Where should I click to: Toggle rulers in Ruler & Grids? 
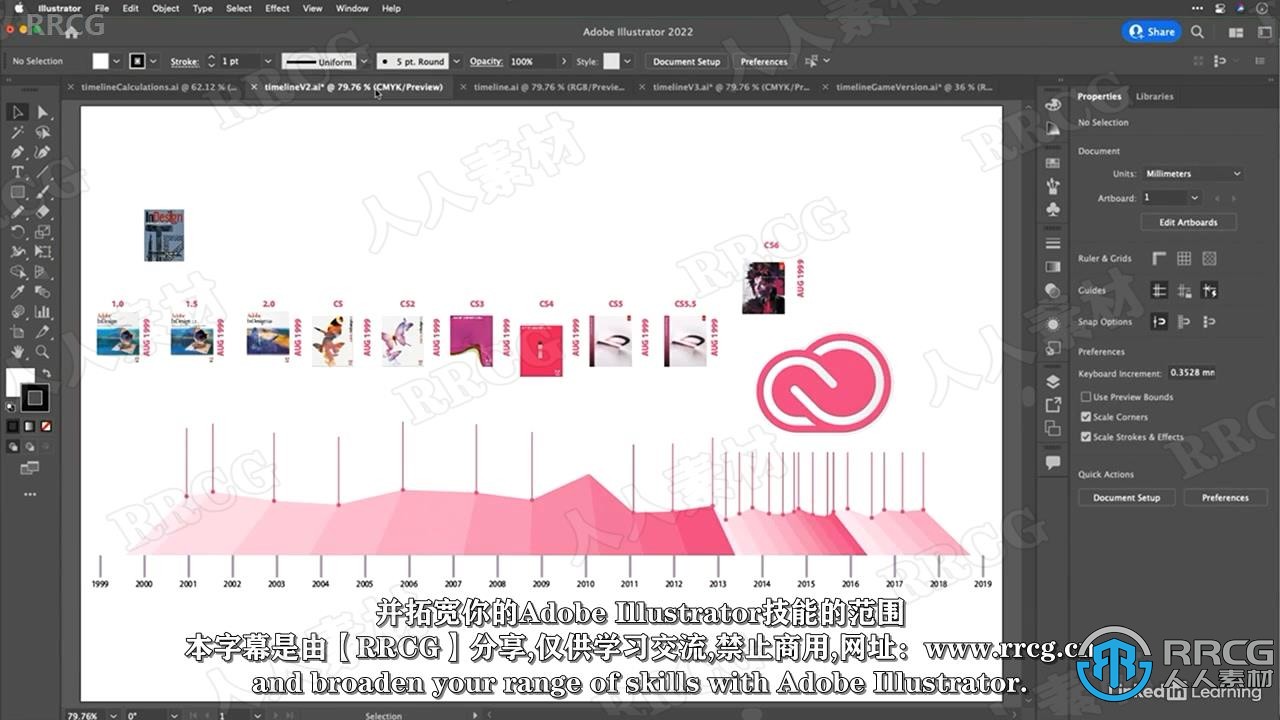pos(1159,258)
